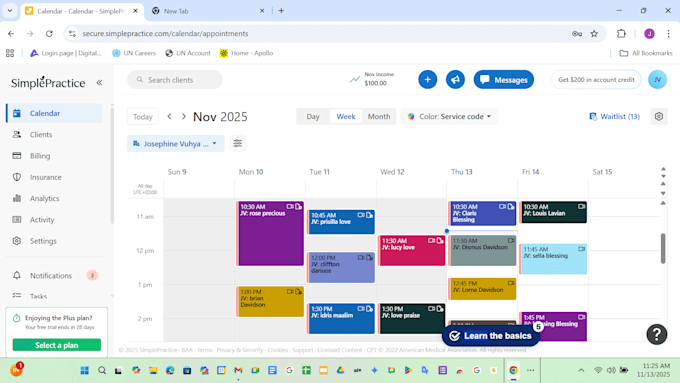Click the calendar vertical scrollbar thumb
This screenshot has height=383, width=680.
663,248
